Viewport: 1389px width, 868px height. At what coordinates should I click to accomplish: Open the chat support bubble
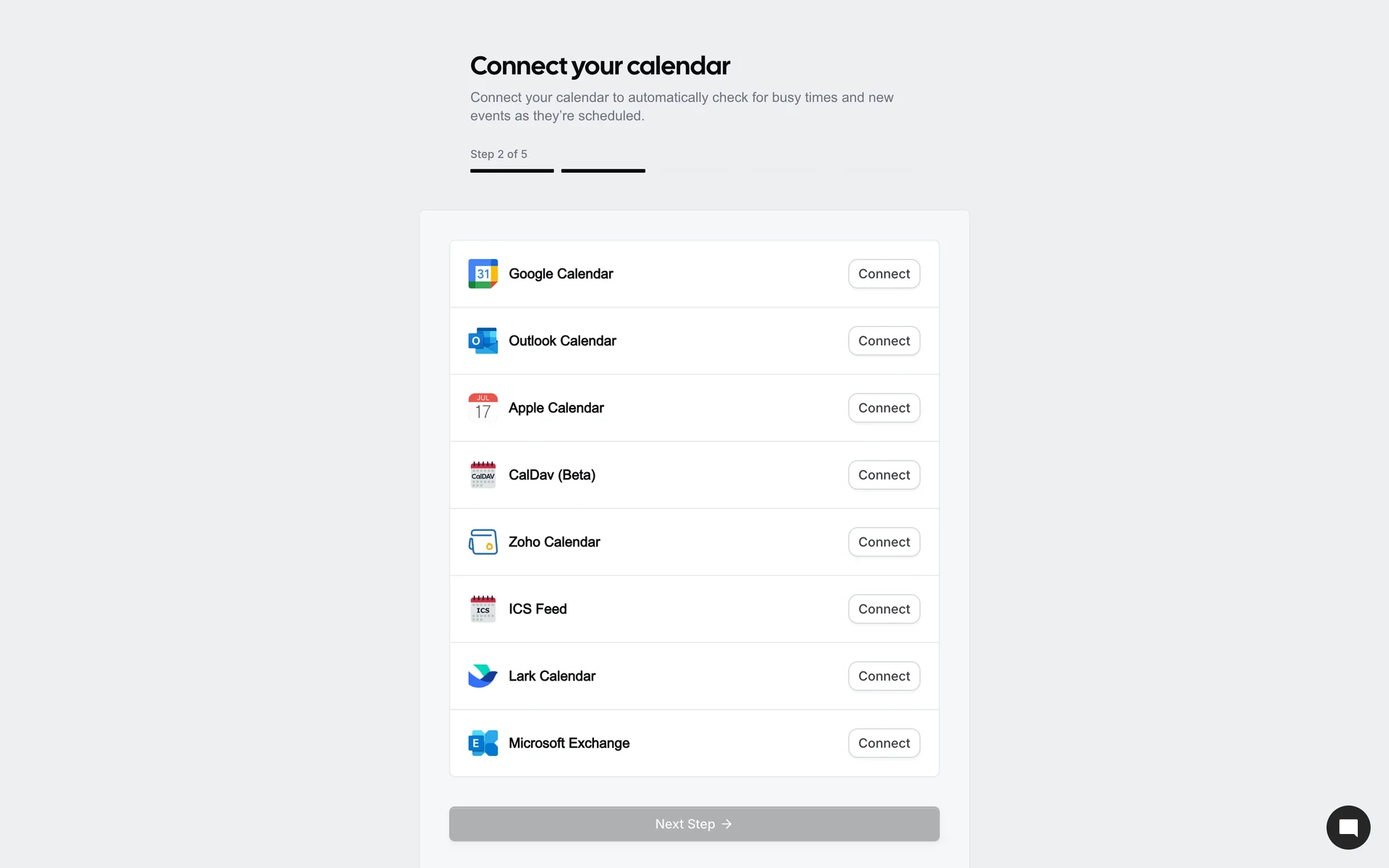(1348, 827)
